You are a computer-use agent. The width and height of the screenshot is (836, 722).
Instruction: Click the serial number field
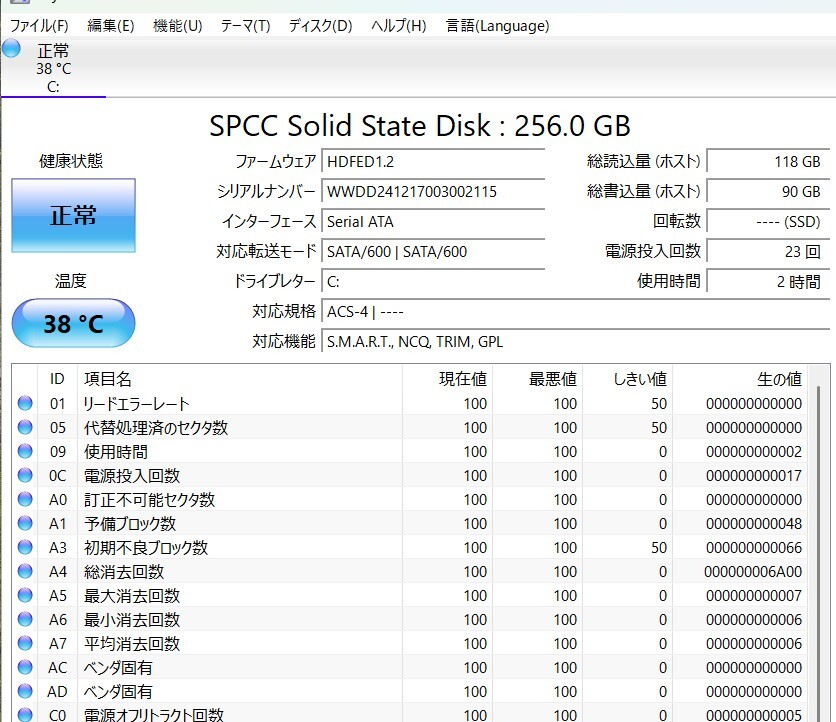point(433,192)
